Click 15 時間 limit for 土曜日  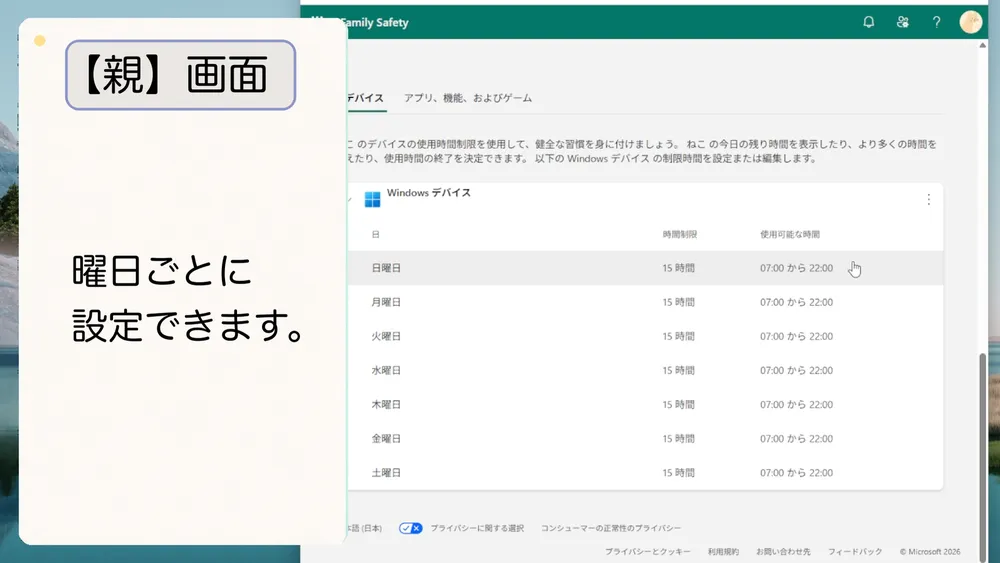point(678,472)
